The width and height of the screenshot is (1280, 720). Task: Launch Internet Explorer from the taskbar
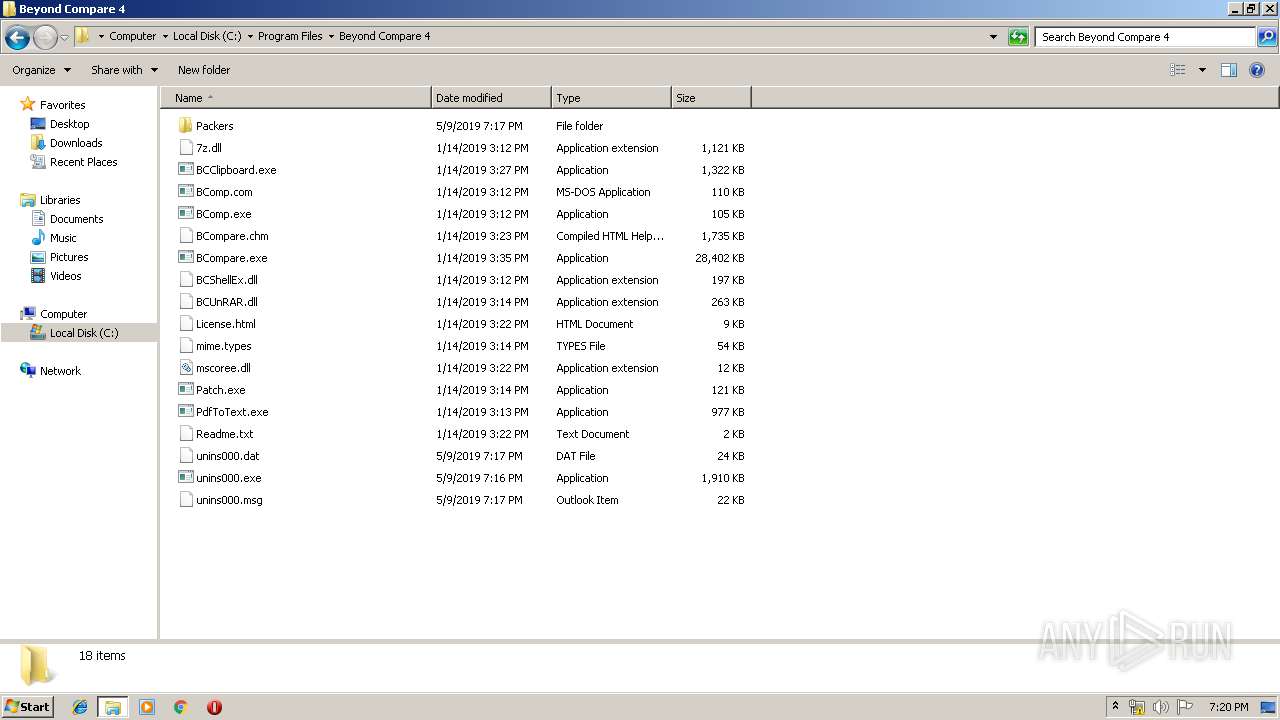[x=80, y=707]
